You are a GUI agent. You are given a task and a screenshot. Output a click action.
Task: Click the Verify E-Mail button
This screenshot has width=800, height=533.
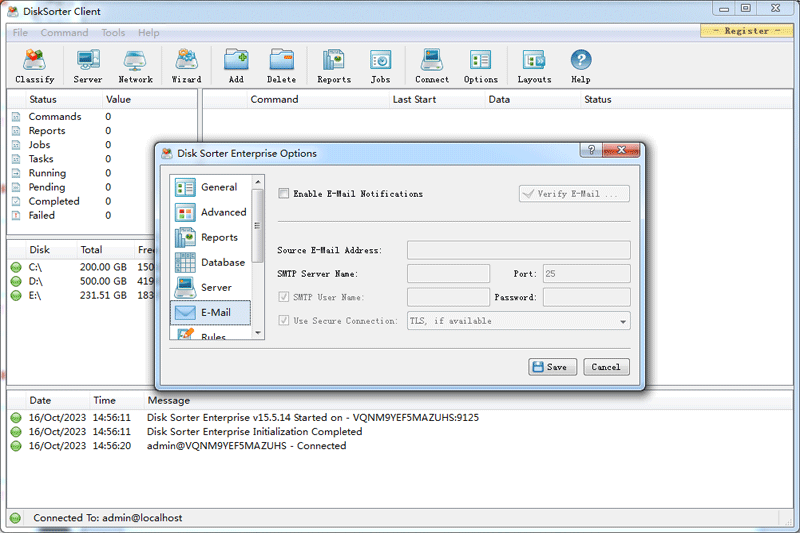(x=574, y=194)
